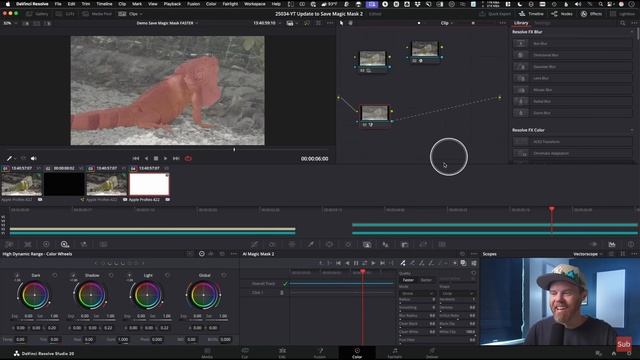Open the Tracker palette icon
The image size is (640, 360).
[348, 244]
